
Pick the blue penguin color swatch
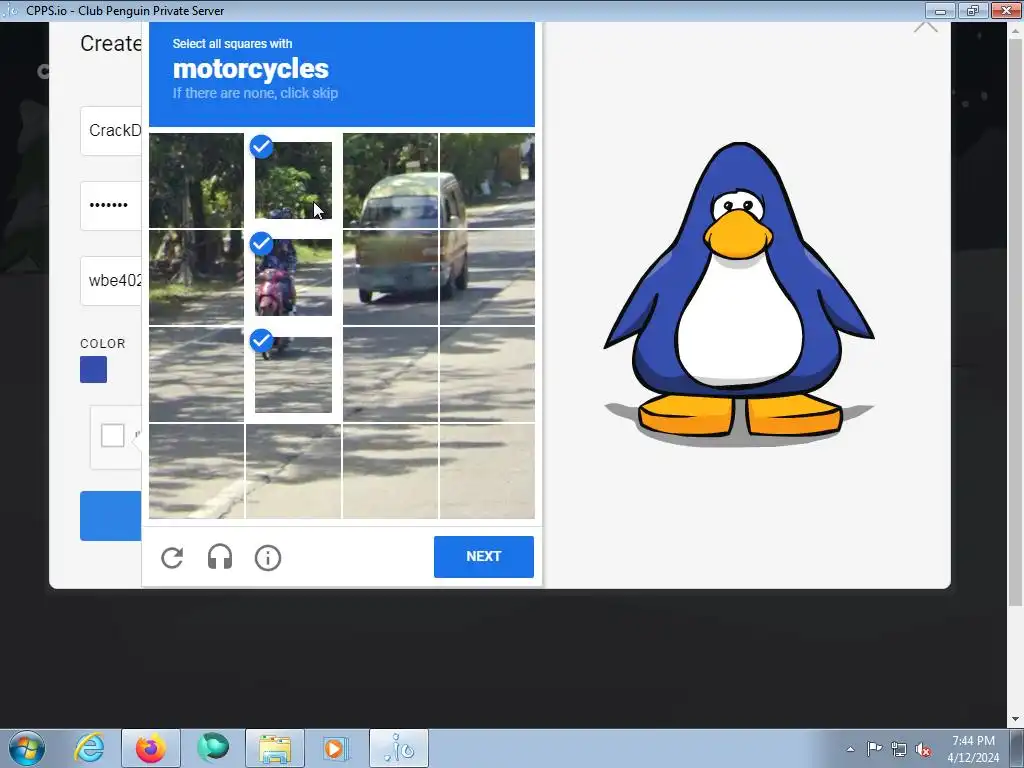click(x=93, y=370)
